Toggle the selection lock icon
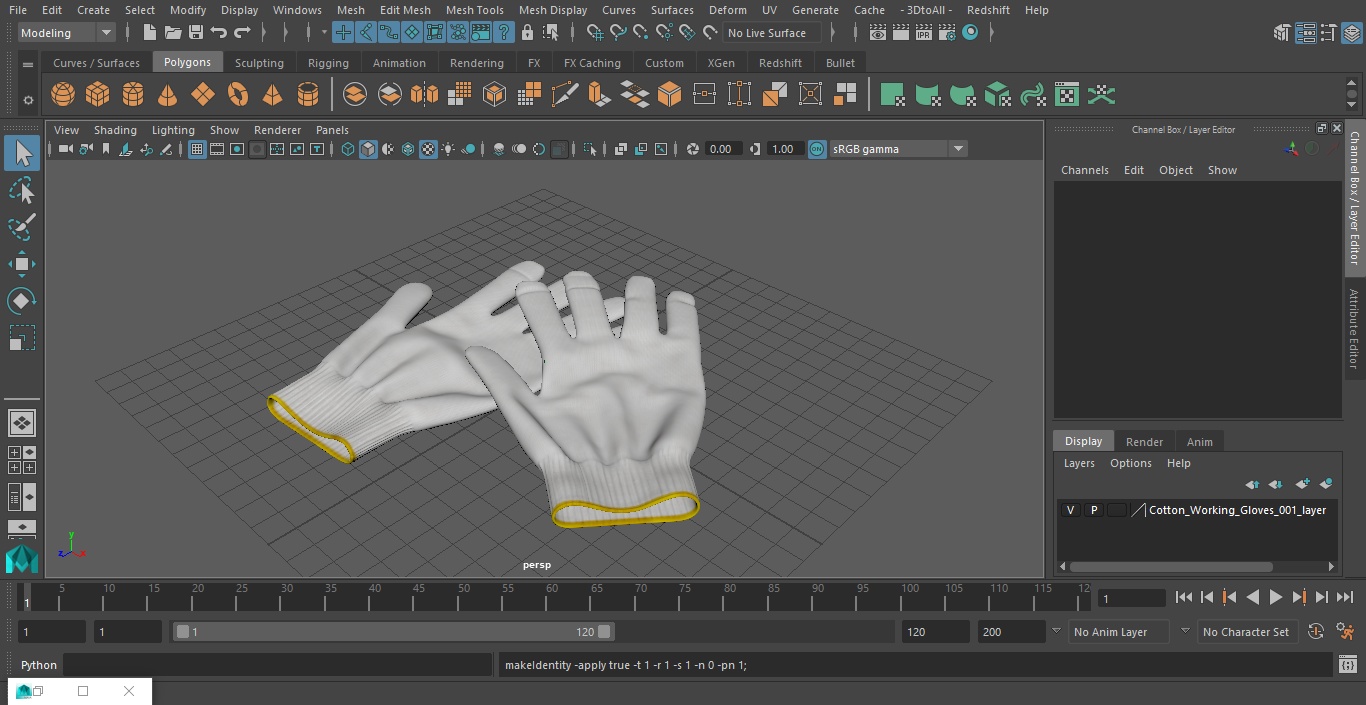This screenshot has height=705, width=1366. click(x=527, y=33)
